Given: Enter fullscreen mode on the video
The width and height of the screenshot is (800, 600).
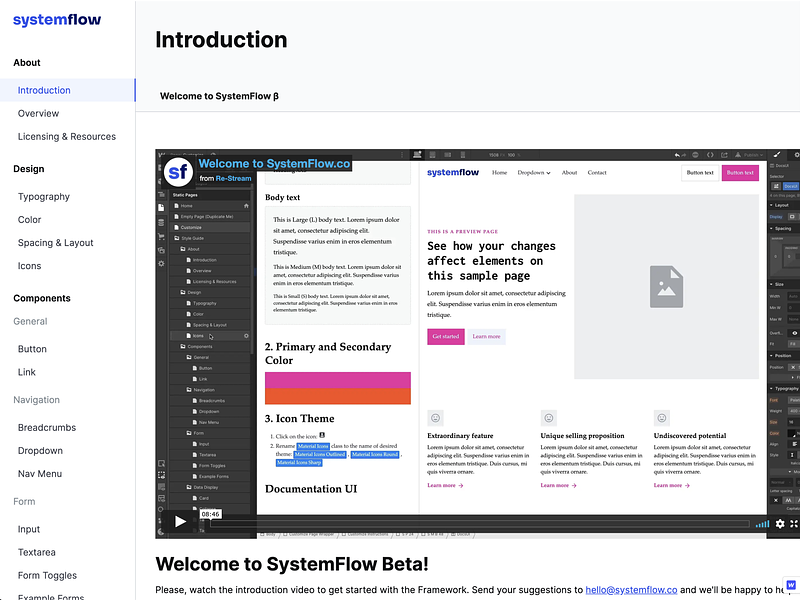Looking at the screenshot, I should 794,523.
